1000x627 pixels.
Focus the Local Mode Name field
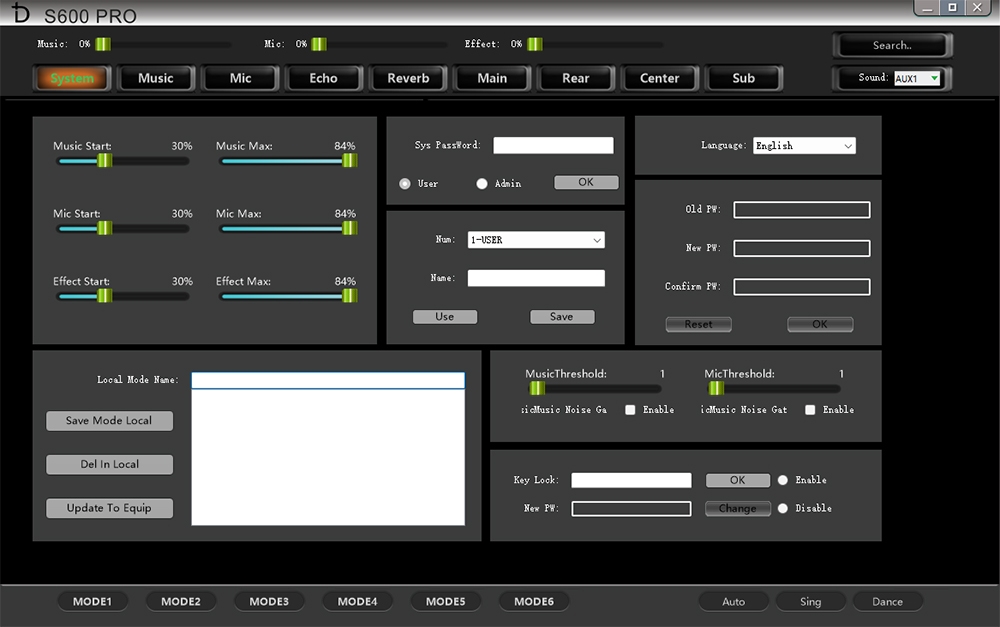pyautogui.click(x=328, y=381)
